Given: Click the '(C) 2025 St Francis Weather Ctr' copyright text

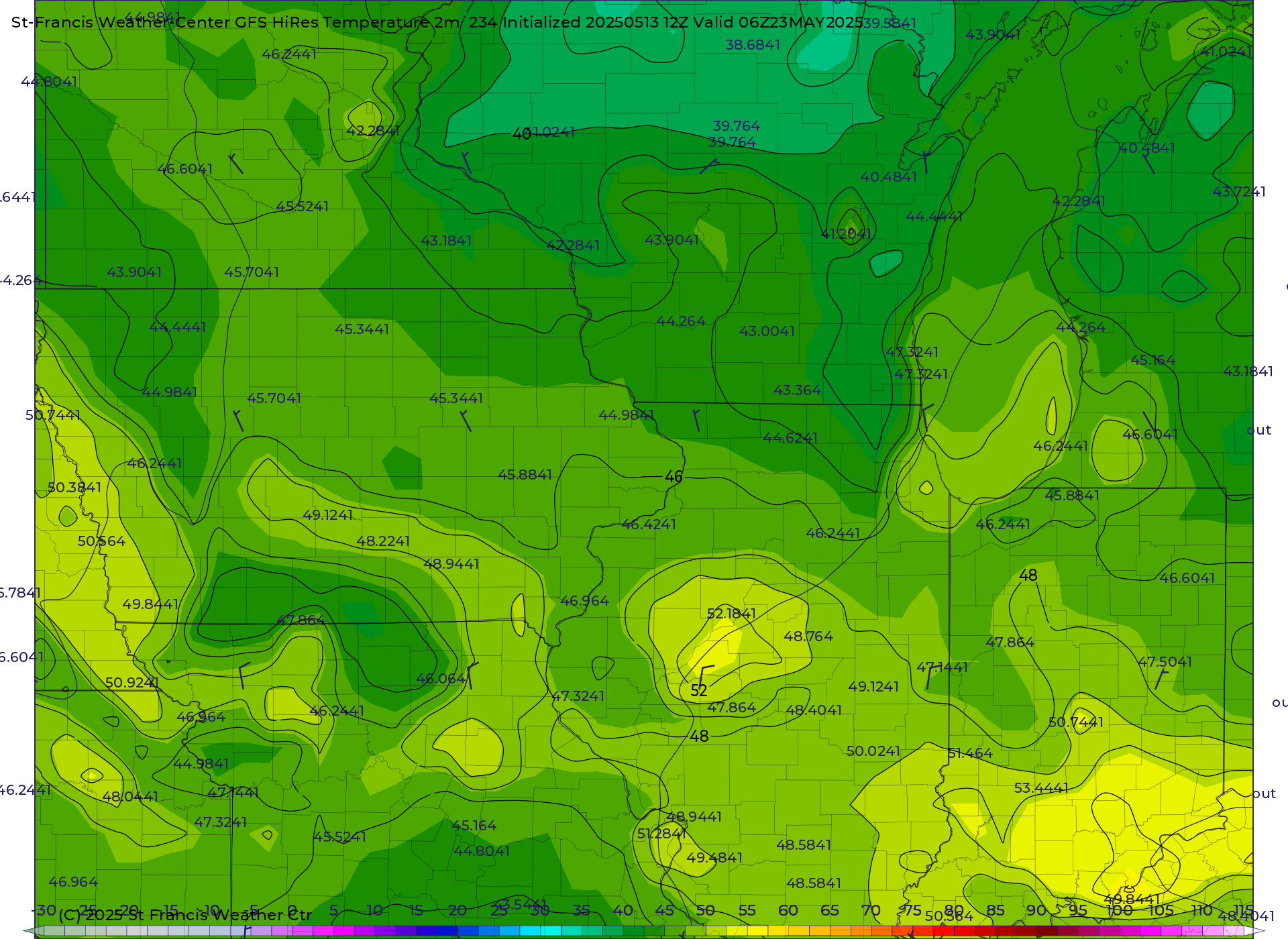Looking at the screenshot, I should 185,915.
